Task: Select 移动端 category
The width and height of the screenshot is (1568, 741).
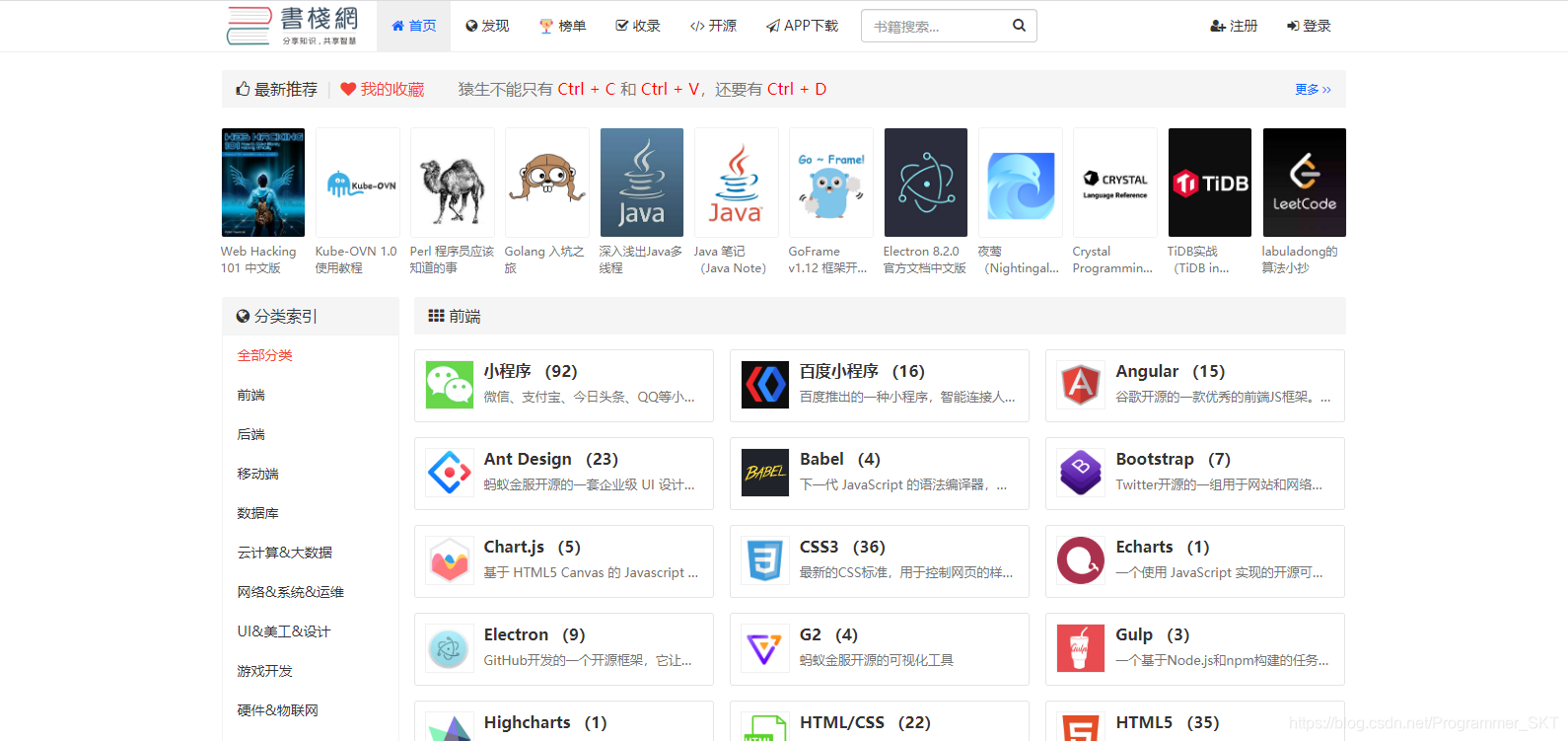Action: tap(257, 474)
